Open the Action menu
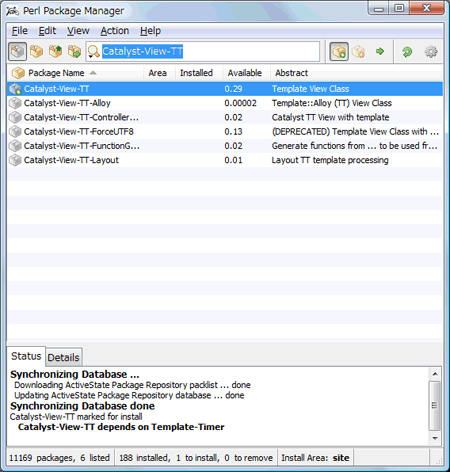Screen dimensions: 450x472 coord(115,31)
